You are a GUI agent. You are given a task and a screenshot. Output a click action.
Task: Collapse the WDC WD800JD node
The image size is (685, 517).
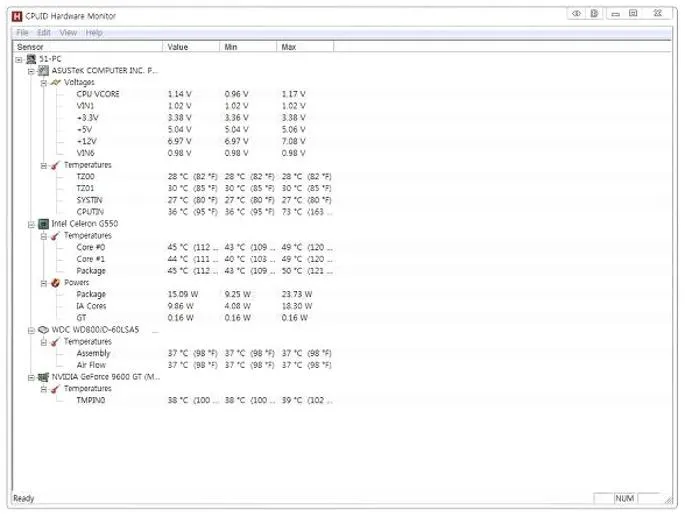(x=31, y=331)
